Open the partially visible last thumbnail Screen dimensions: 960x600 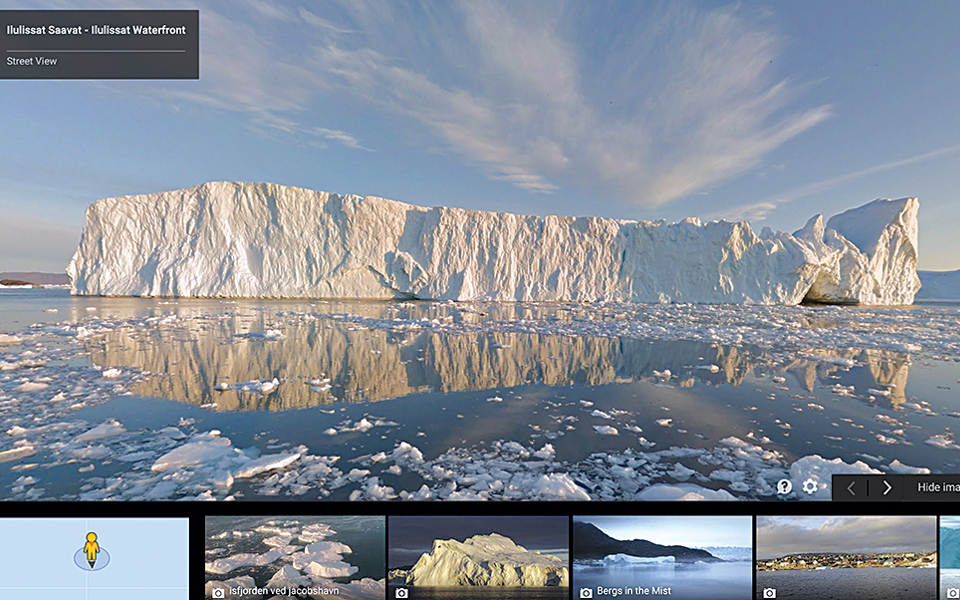coord(950,555)
